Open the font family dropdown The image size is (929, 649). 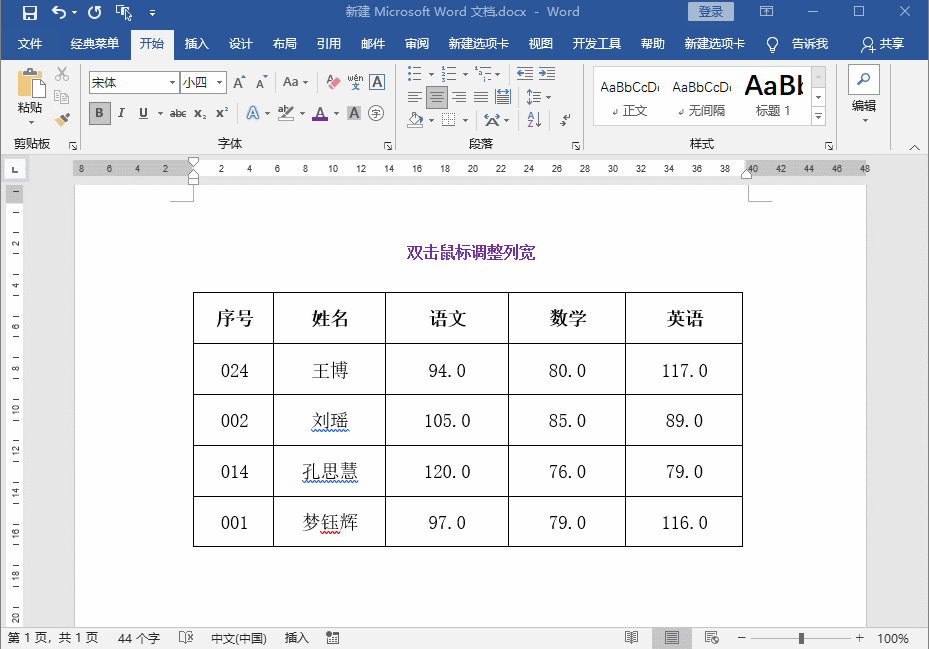click(x=172, y=83)
